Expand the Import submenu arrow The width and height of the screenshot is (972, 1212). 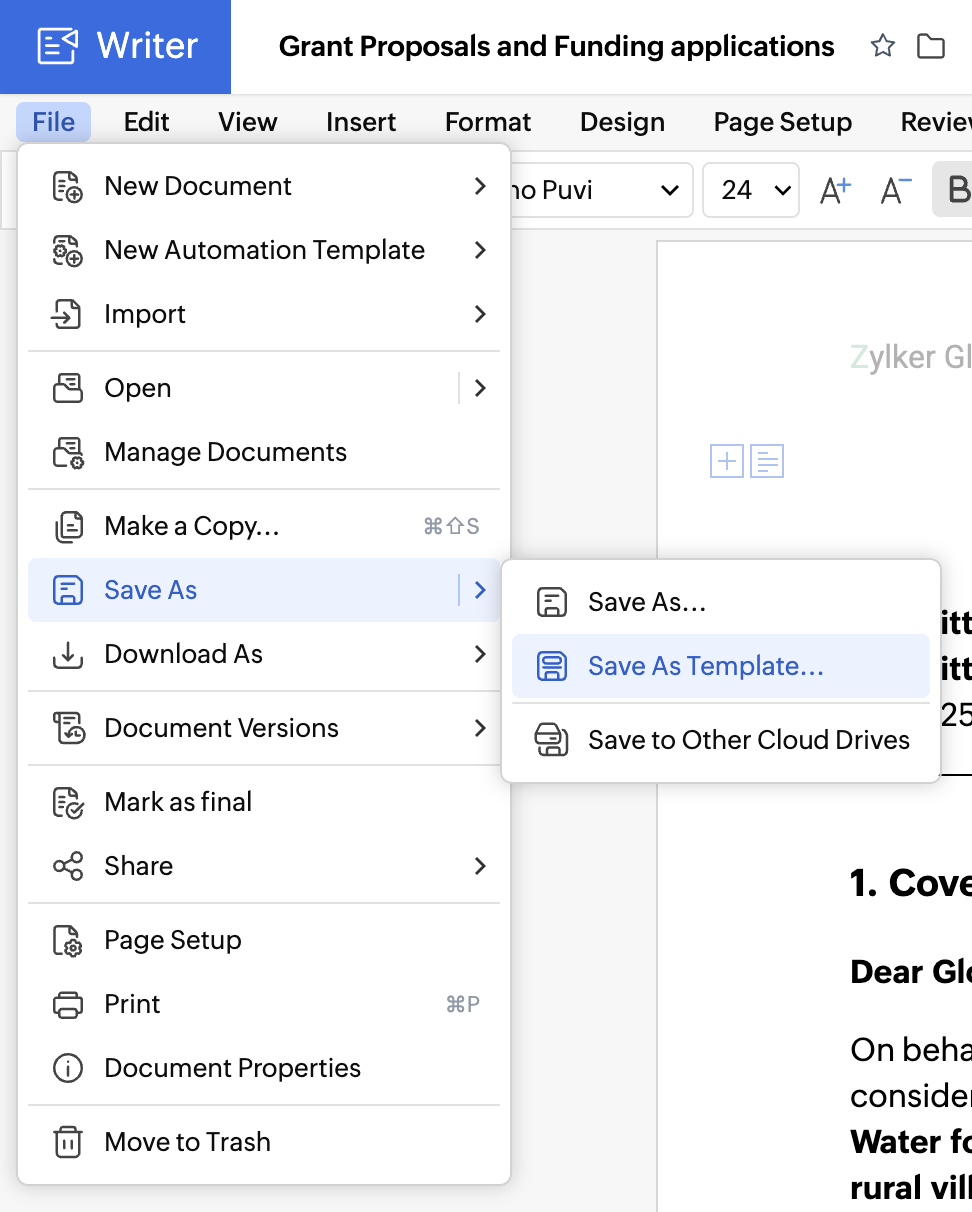click(x=480, y=314)
